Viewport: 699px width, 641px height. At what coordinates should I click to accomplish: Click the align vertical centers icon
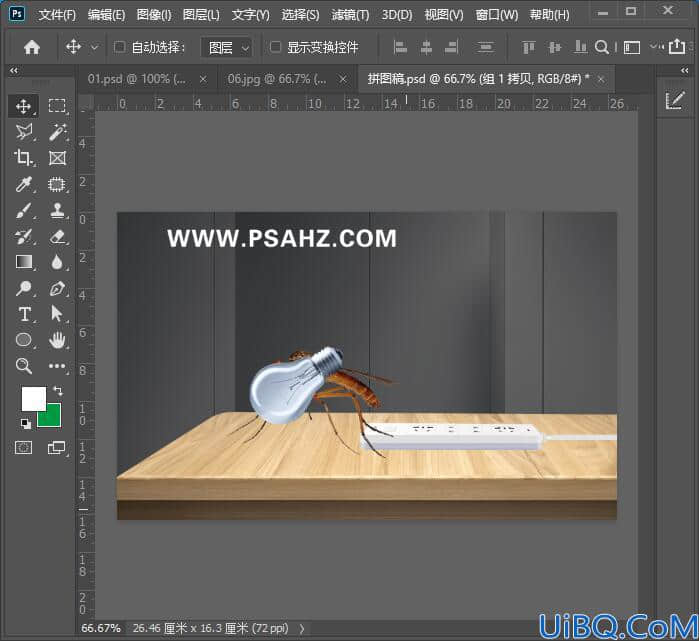tap(554, 47)
